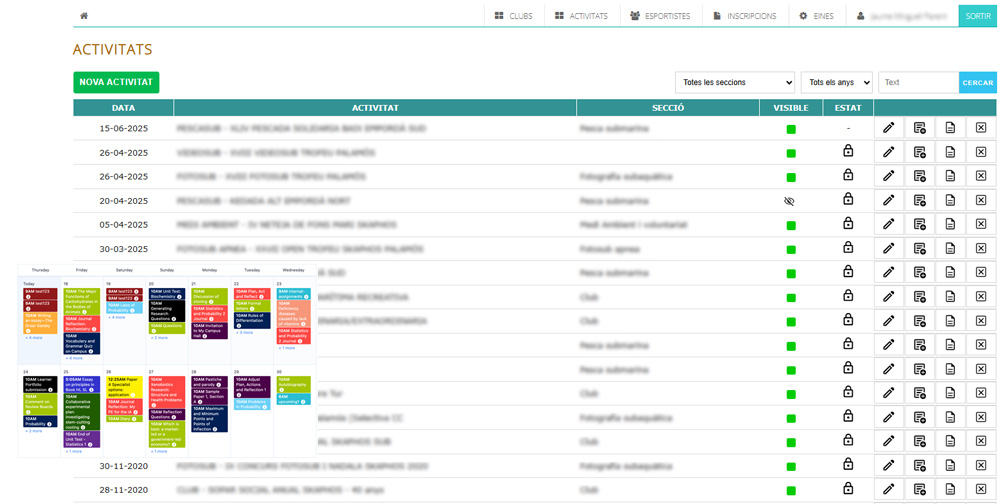
Task: Open the Esportistes menu
Action: click(660, 16)
